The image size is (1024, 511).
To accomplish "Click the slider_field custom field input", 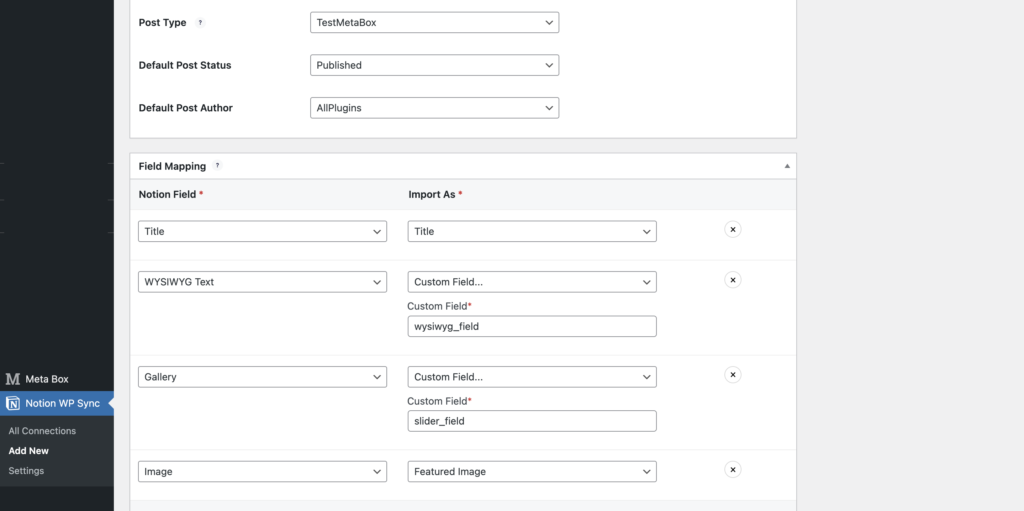I will coord(532,421).
